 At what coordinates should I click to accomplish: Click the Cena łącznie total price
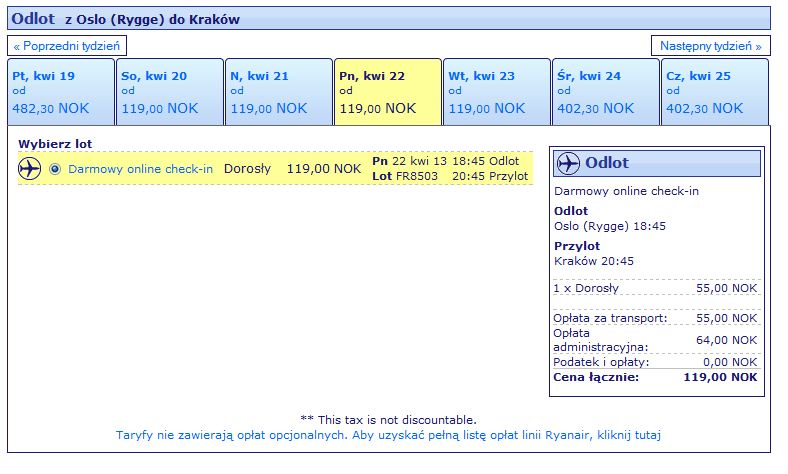[x=655, y=377]
